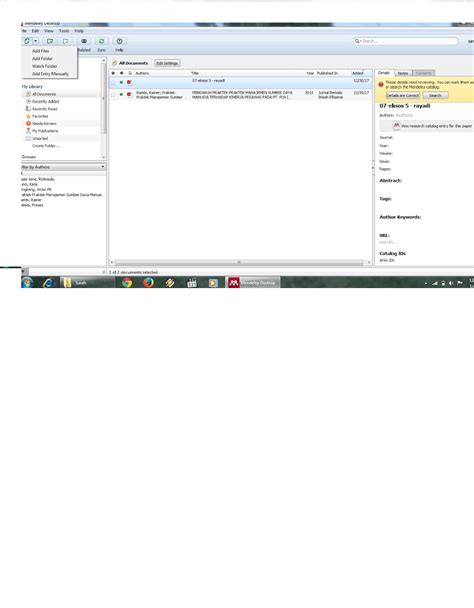Select Needs Review in My Library
474x608 pixels.
point(44,124)
